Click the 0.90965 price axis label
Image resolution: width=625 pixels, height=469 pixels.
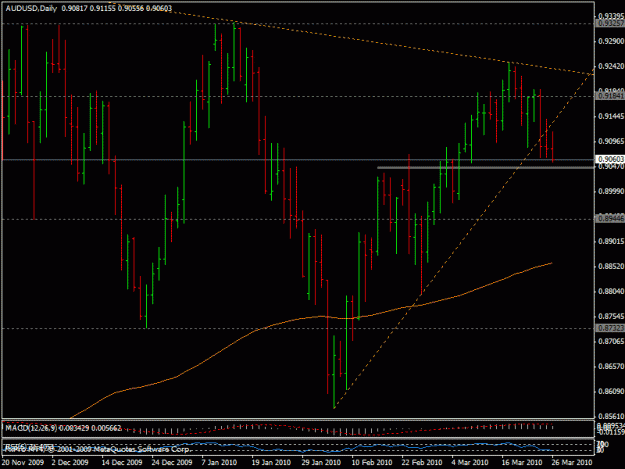tap(611, 141)
